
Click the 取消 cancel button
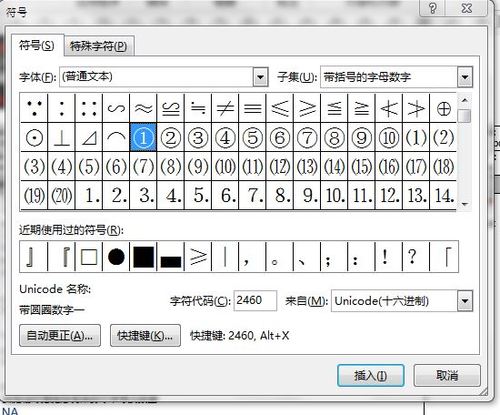(x=447, y=376)
